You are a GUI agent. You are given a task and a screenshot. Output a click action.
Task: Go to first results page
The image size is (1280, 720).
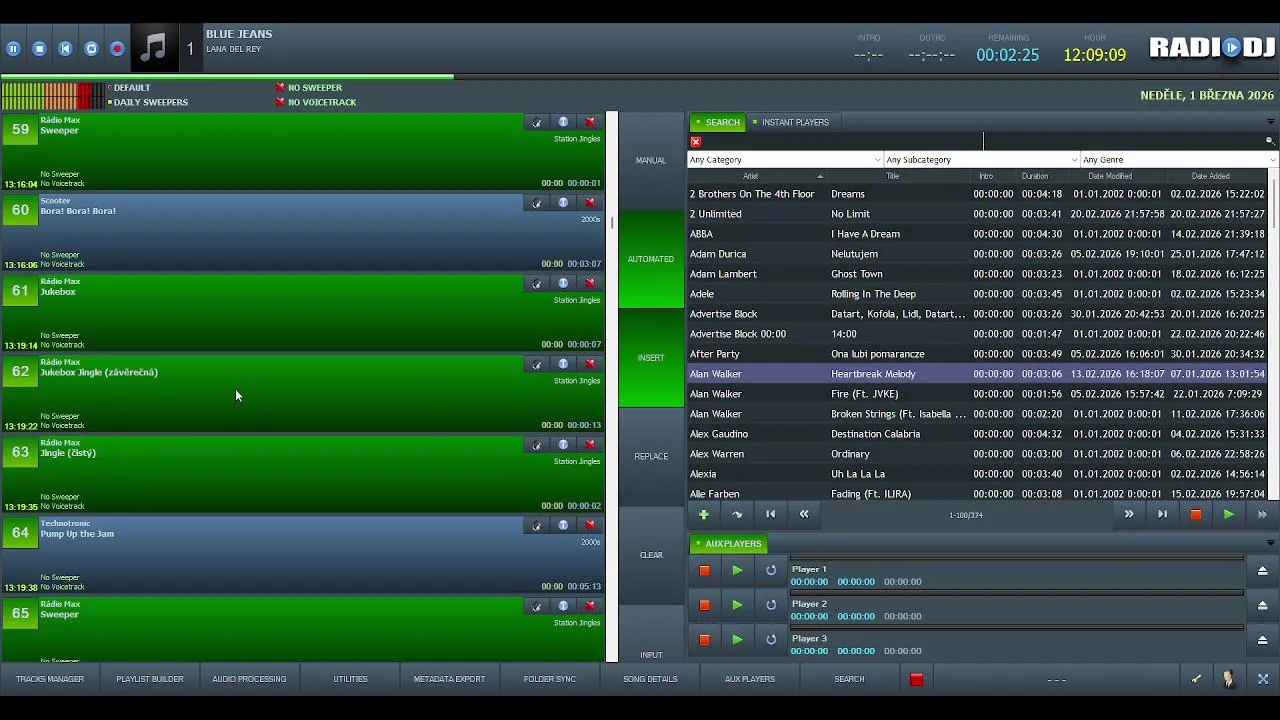pyautogui.click(x=771, y=515)
